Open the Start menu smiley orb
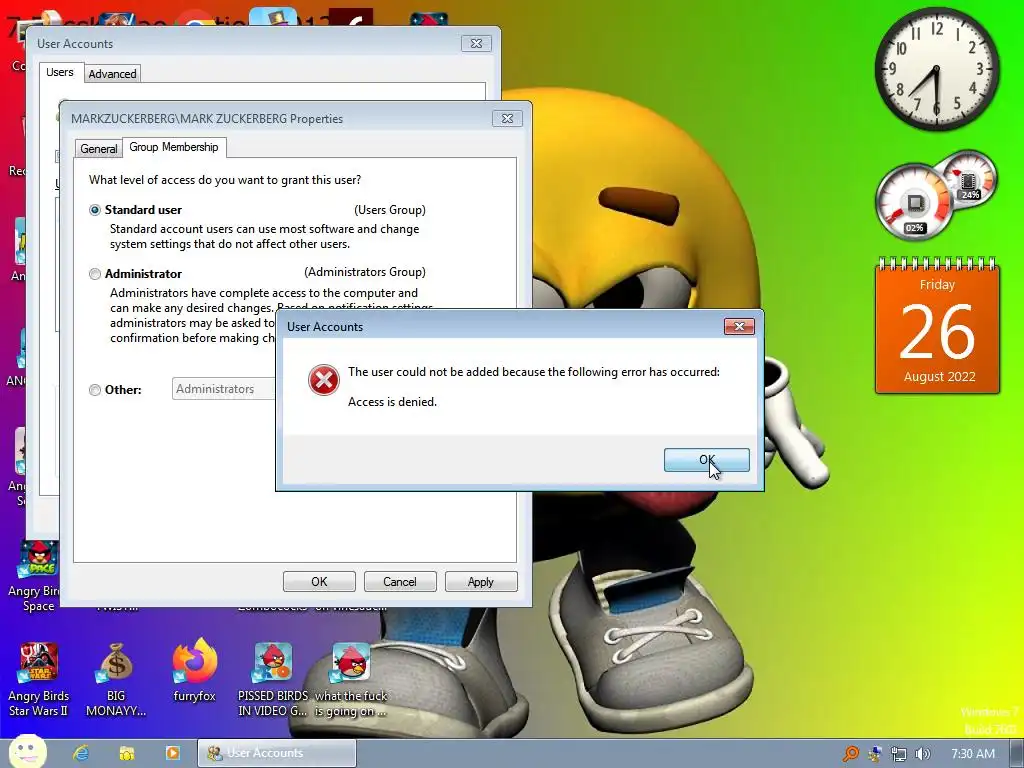Viewport: 1024px width, 768px height. pyautogui.click(x=27, y=751)
